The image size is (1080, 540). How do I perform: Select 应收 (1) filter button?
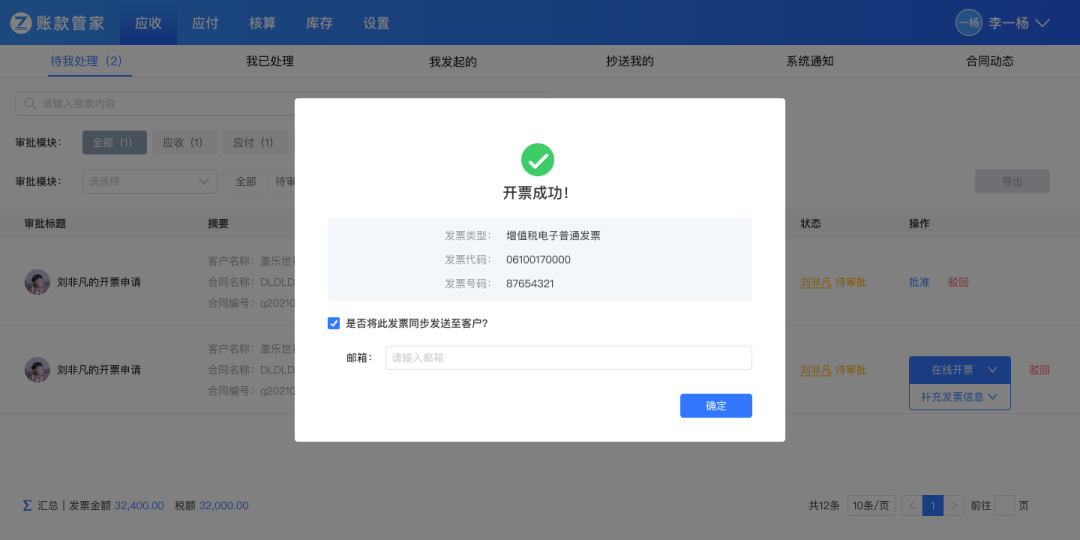point(184,143)
